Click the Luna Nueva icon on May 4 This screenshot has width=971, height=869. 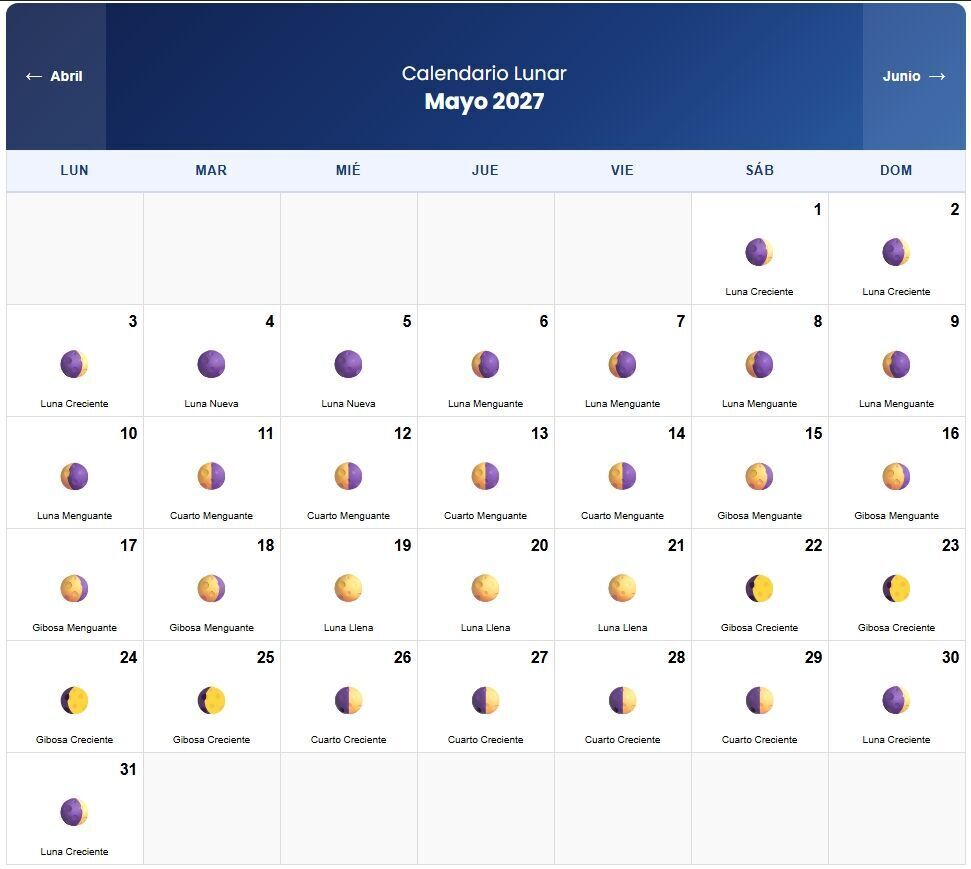coord(211,364)
